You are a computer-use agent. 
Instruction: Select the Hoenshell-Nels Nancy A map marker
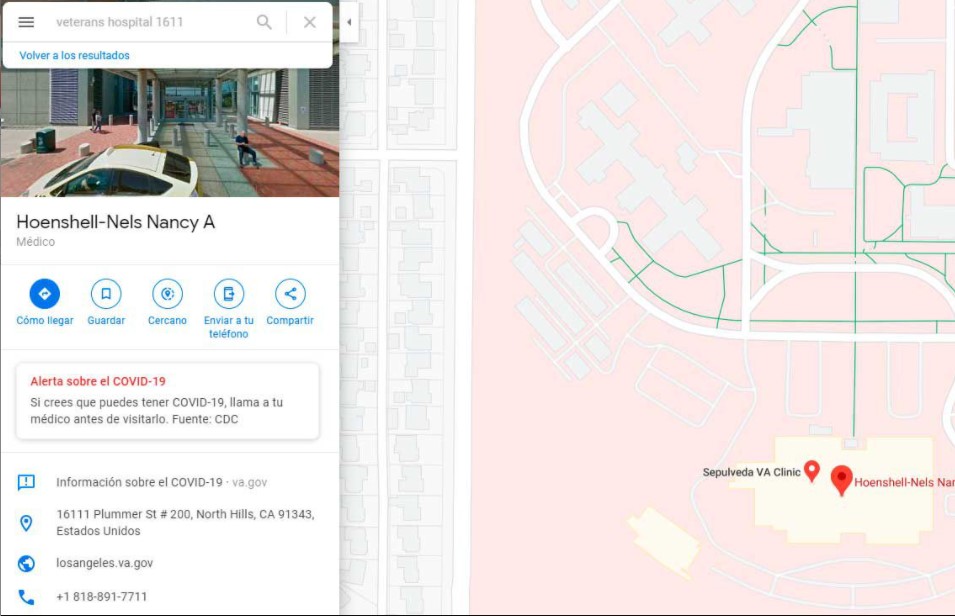pyautogui.click(x=841, y=479)
